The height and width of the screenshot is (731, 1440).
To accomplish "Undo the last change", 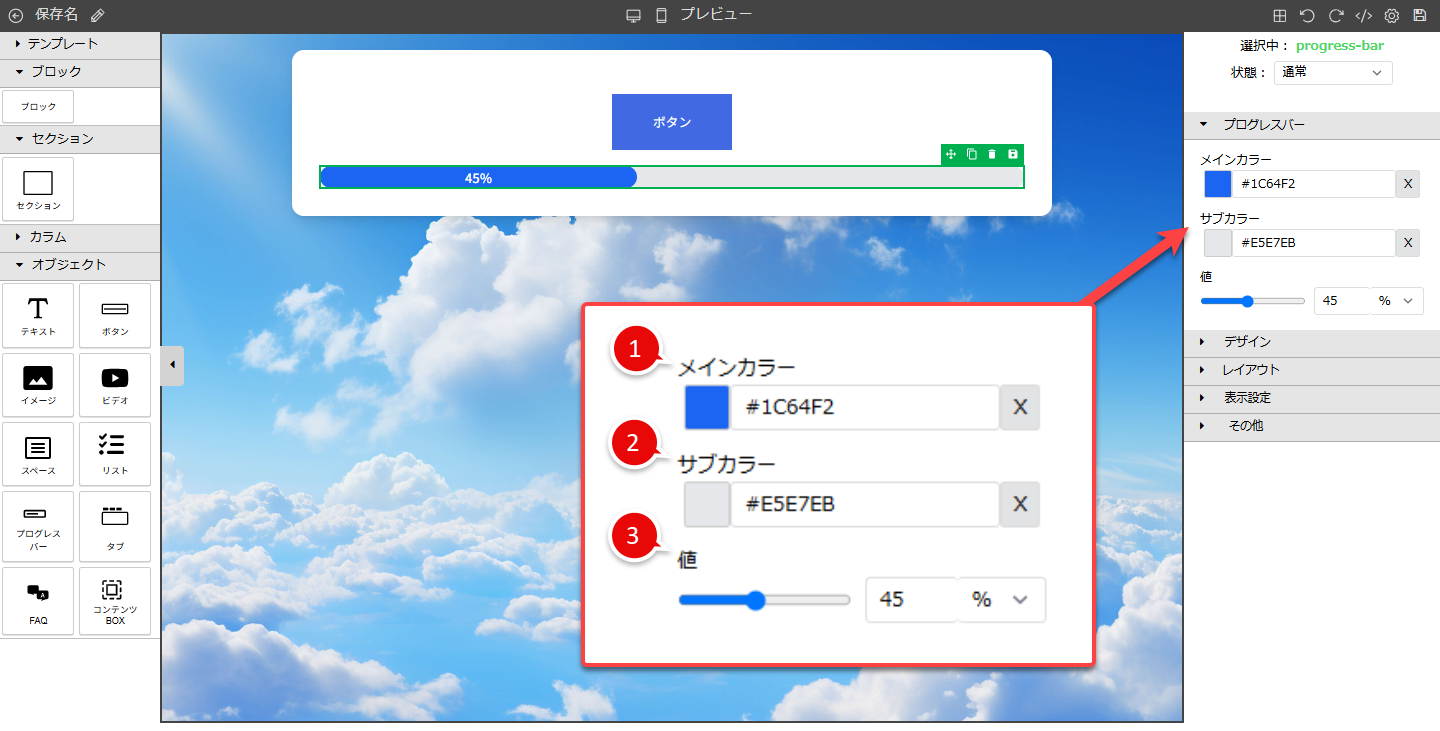I will coord(1310,15).
